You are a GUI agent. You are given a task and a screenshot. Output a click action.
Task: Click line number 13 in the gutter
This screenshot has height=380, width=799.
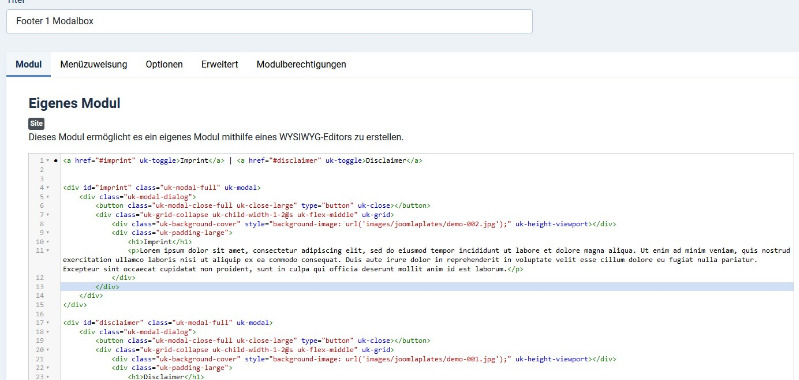[x=39, y=287]
